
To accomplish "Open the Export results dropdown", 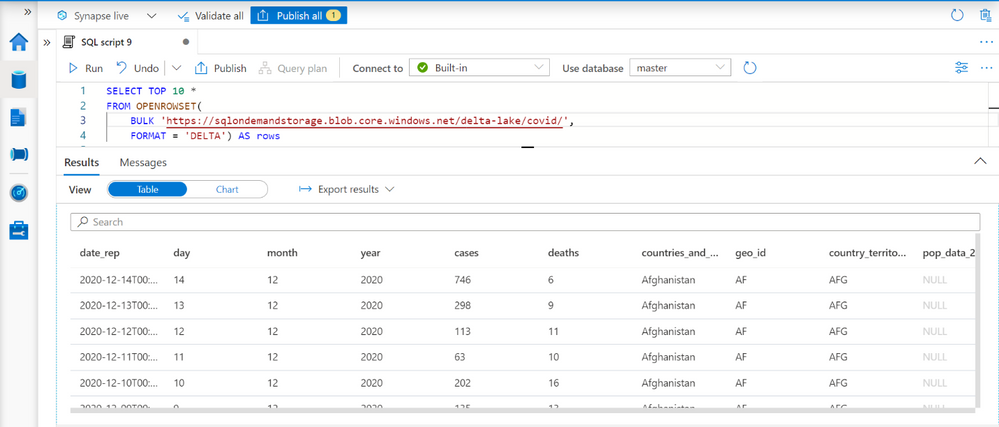I will [347, 189].
